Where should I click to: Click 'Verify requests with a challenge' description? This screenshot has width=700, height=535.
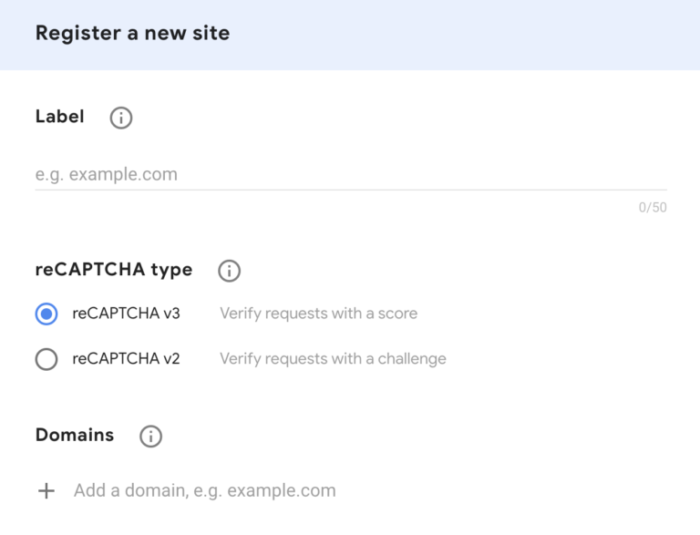(332, 359)
